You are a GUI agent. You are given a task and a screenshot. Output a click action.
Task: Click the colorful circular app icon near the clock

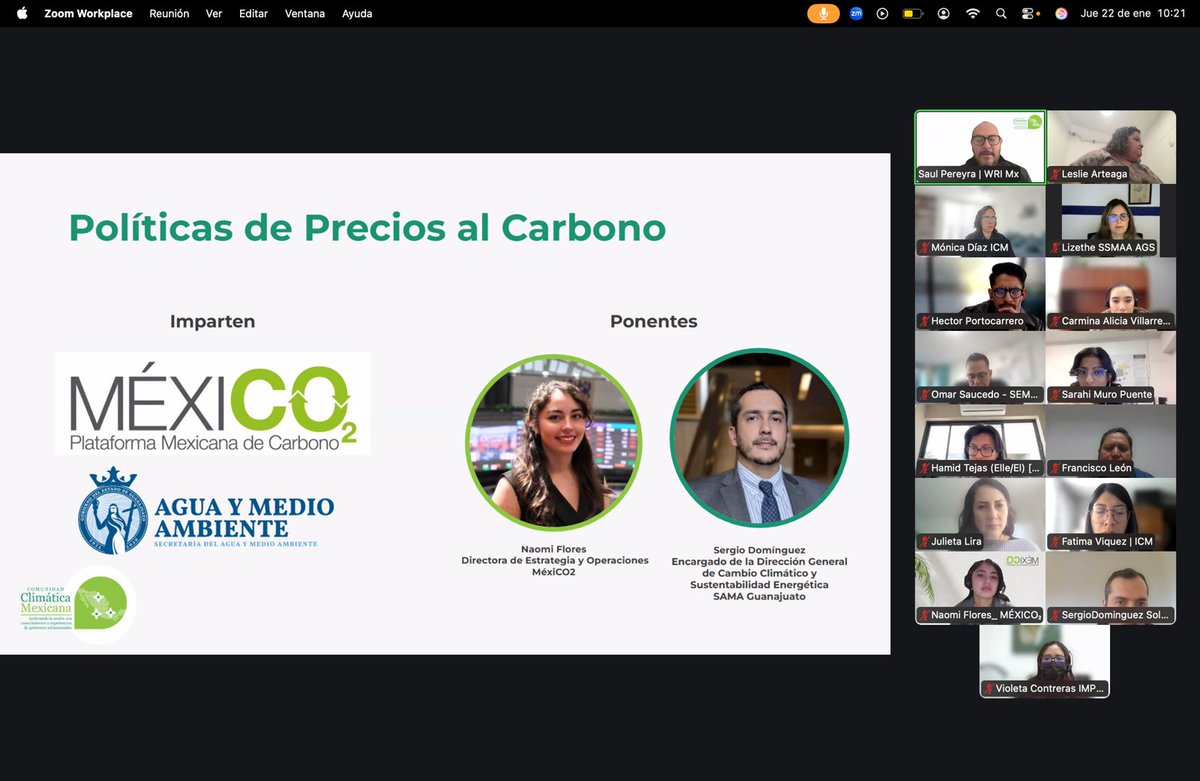1061,13
